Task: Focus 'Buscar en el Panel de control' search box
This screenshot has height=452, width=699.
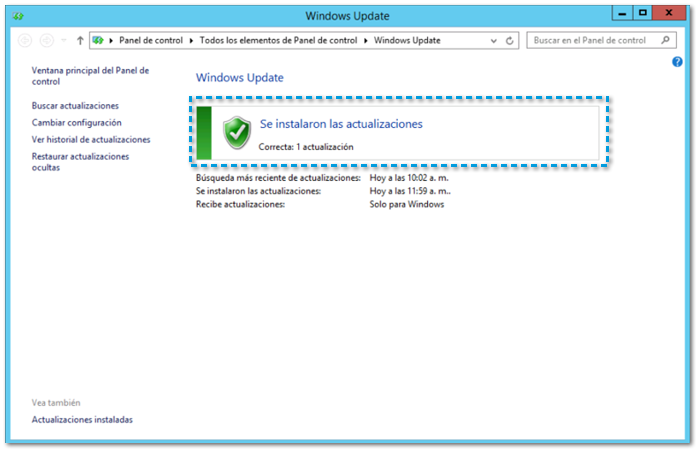Action: tap(601, 40)
